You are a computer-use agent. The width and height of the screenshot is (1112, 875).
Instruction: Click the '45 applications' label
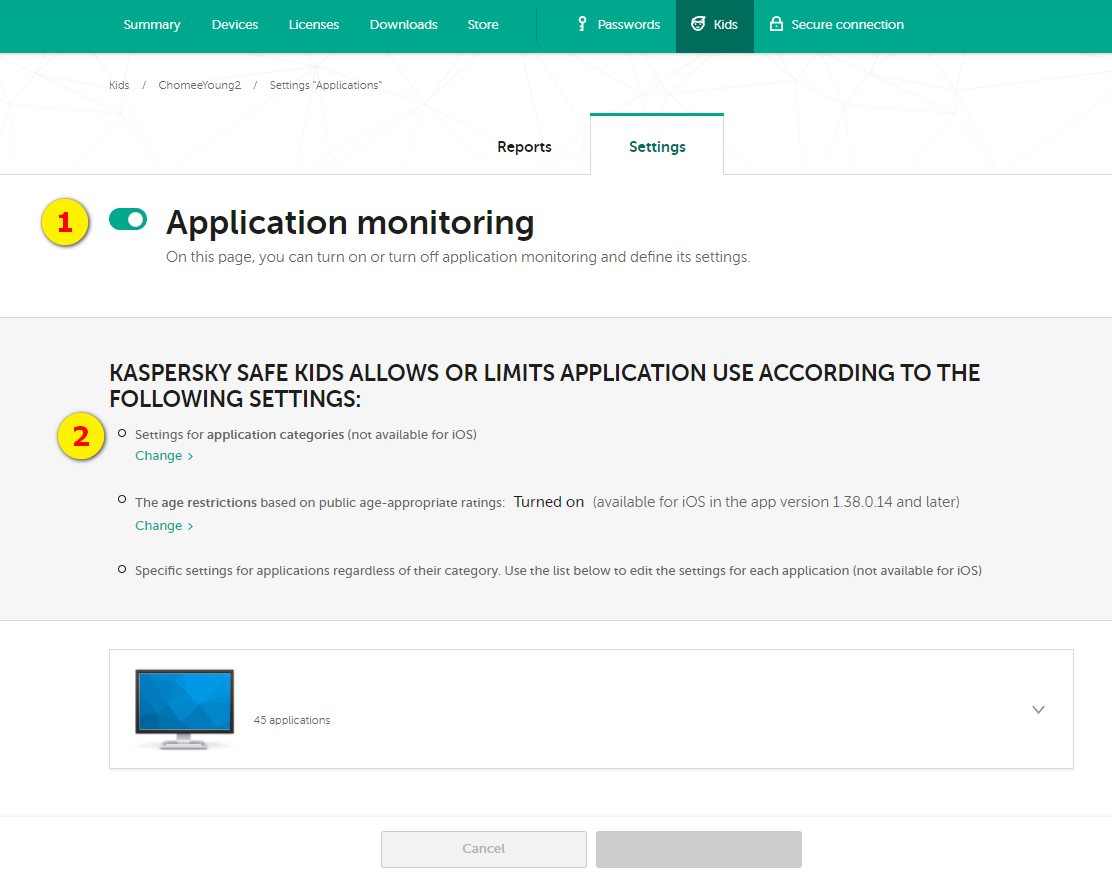click(292, 720)
